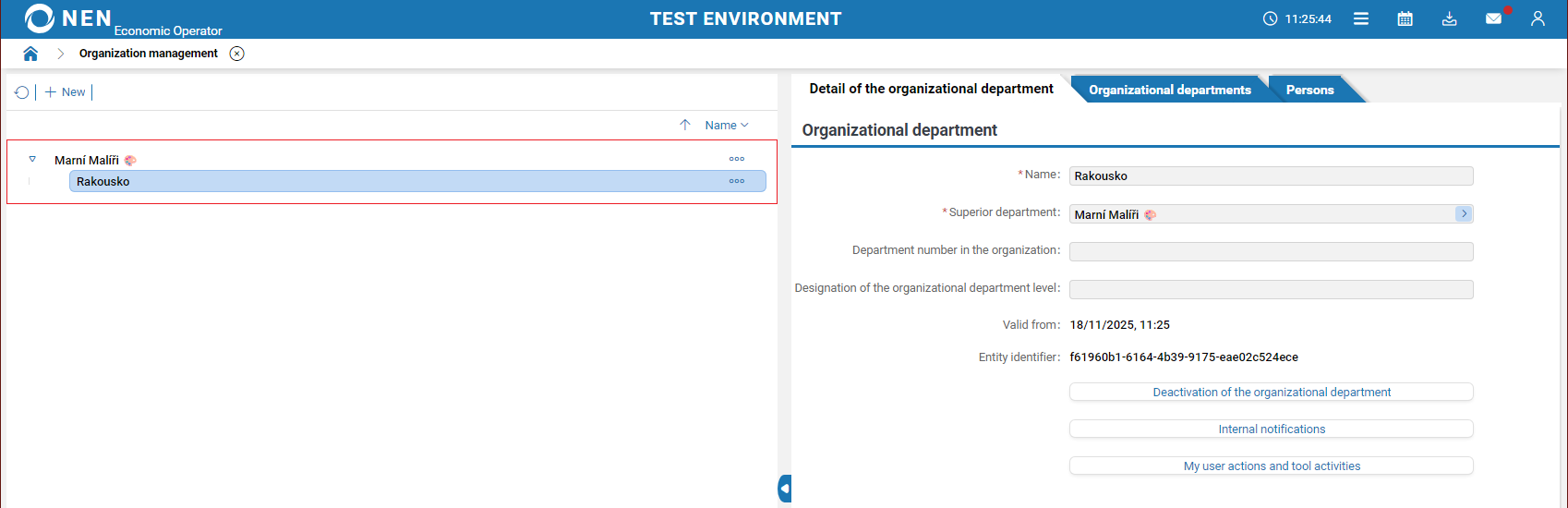The height and width of the screenshot is (508, 1568).
Task: Open Superior department lookup arrow
Action: (x=1464, y=213)
